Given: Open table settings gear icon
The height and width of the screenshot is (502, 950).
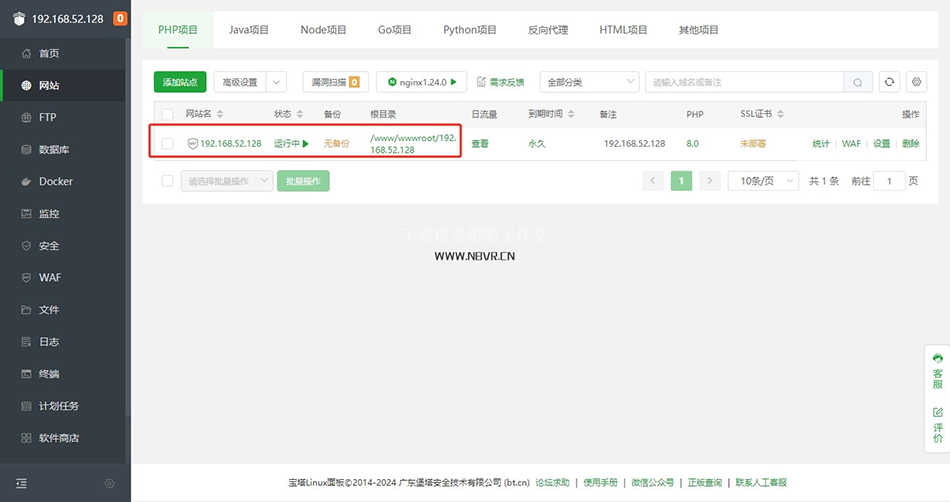Looking at the screenshot, I should (x=915, y=82).
